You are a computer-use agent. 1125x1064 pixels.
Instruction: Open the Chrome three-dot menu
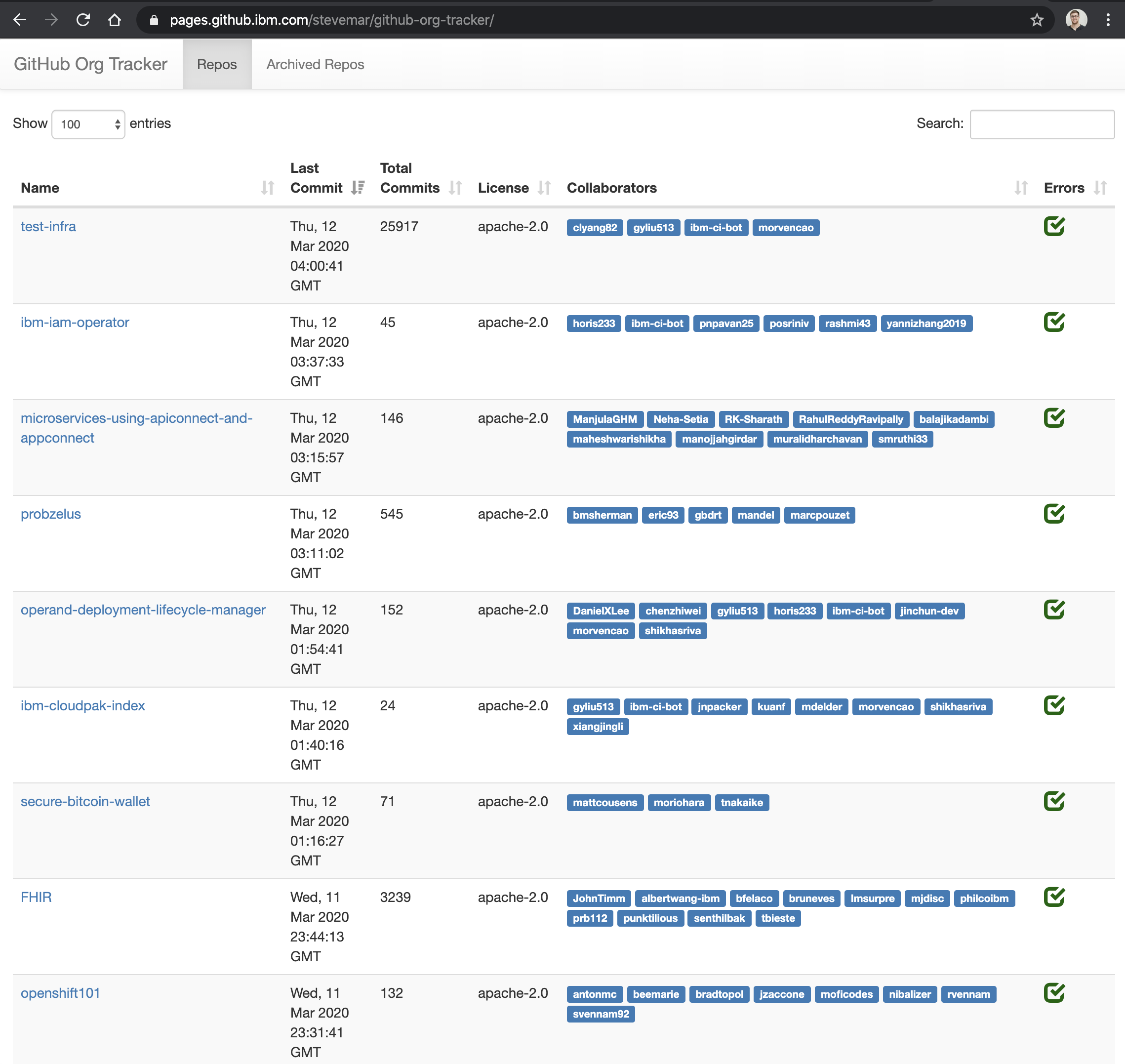pos(1107,20)
